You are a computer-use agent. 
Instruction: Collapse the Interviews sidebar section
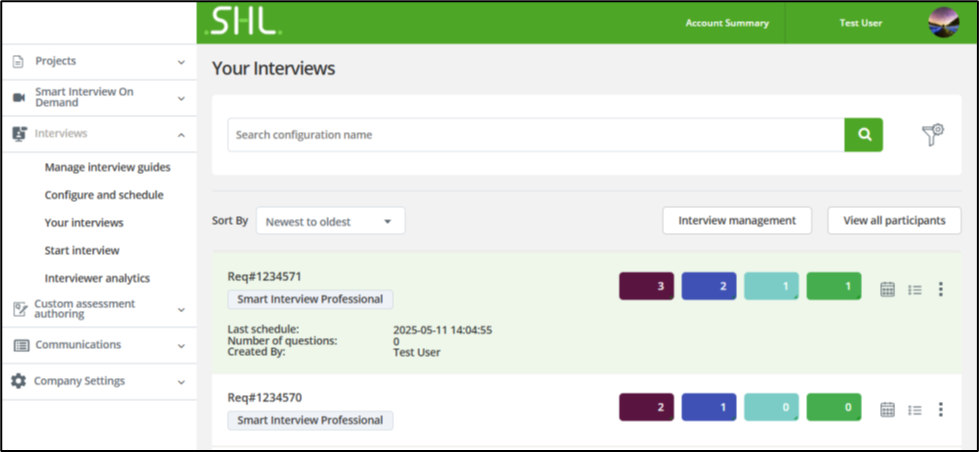click(x=98, y=133)
